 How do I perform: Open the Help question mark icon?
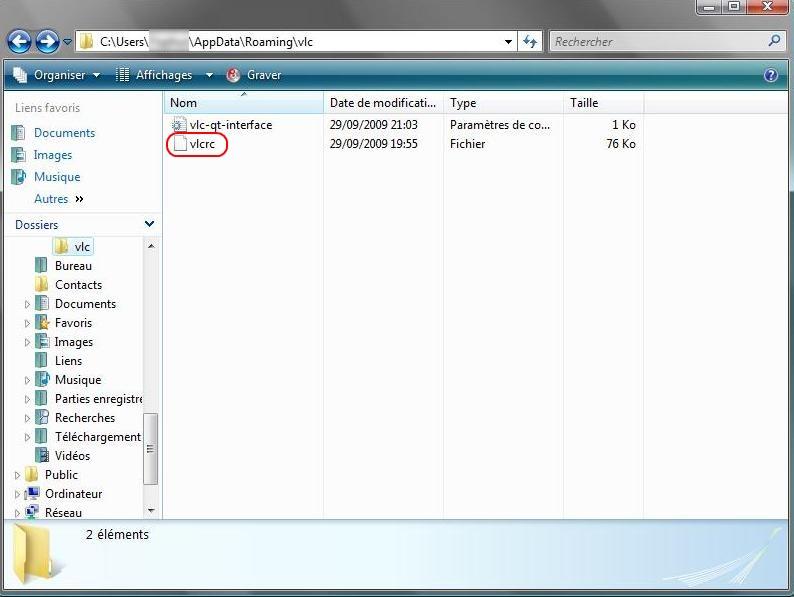(x=771, y=75)
